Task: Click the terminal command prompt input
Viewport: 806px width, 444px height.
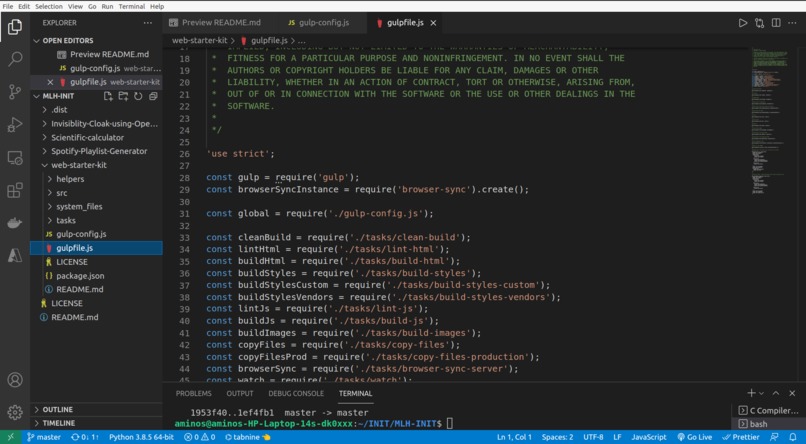Action: click(x=450, y=423)
